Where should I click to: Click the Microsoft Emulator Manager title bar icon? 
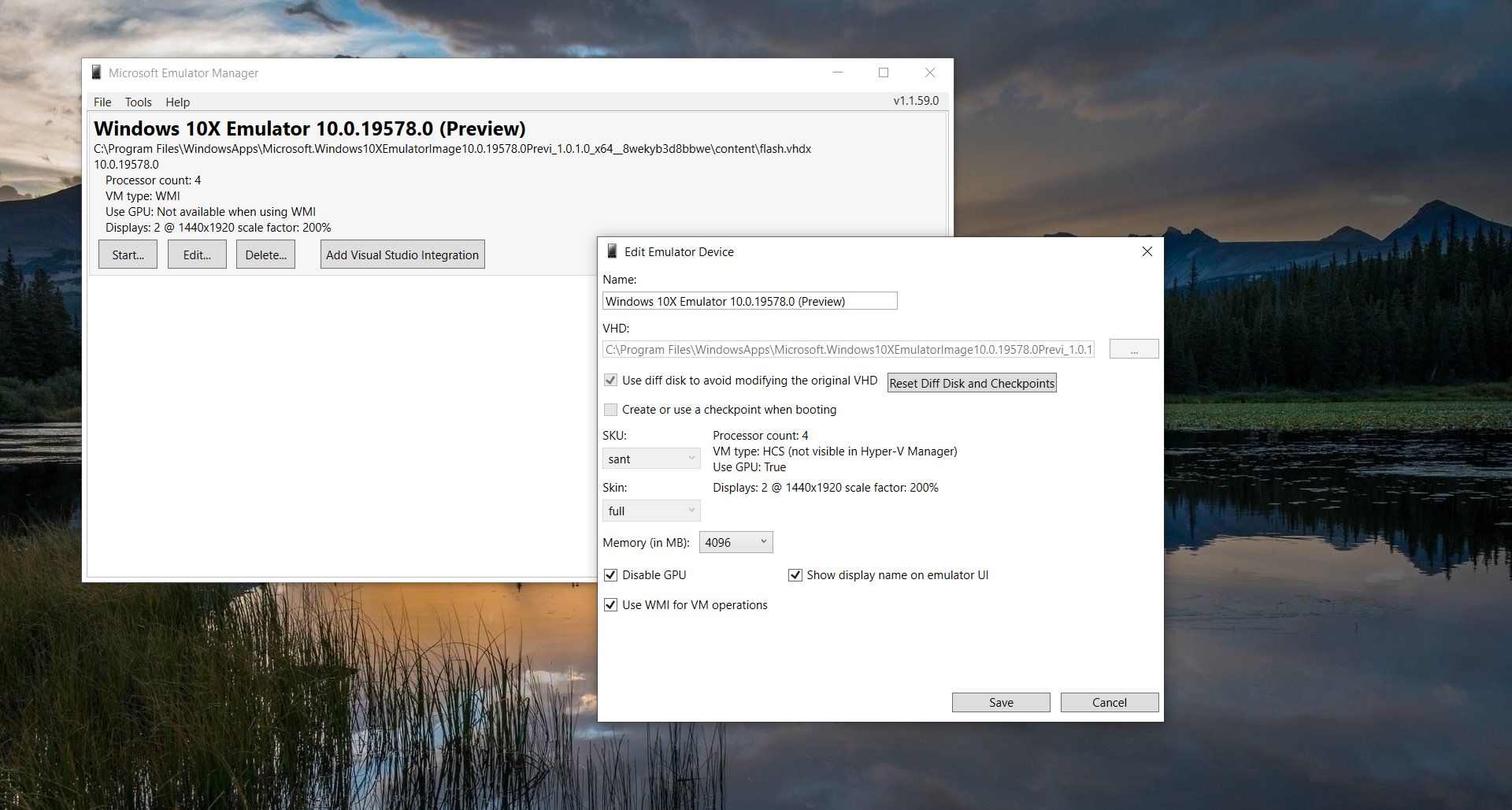(96, 72)
